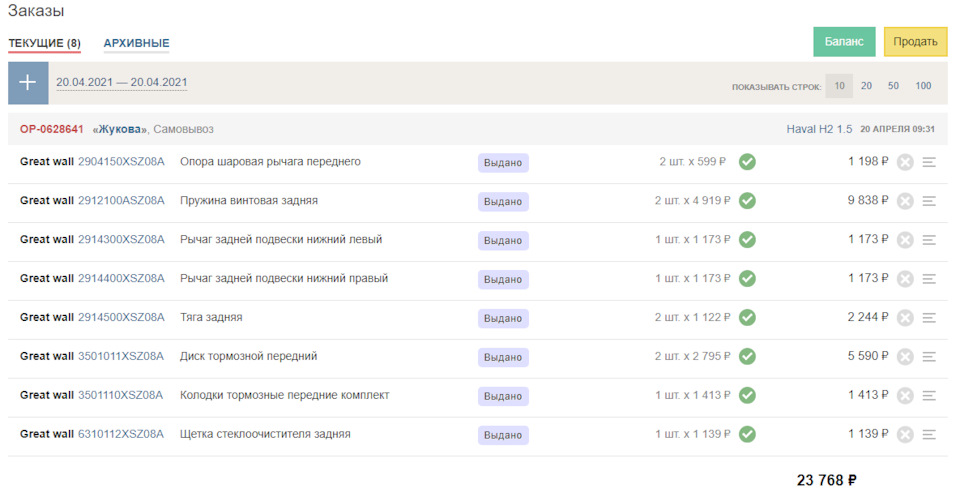960x497 pixels.
Task: Click part number 2912100ASZ08A link
Action: (121, 201)
